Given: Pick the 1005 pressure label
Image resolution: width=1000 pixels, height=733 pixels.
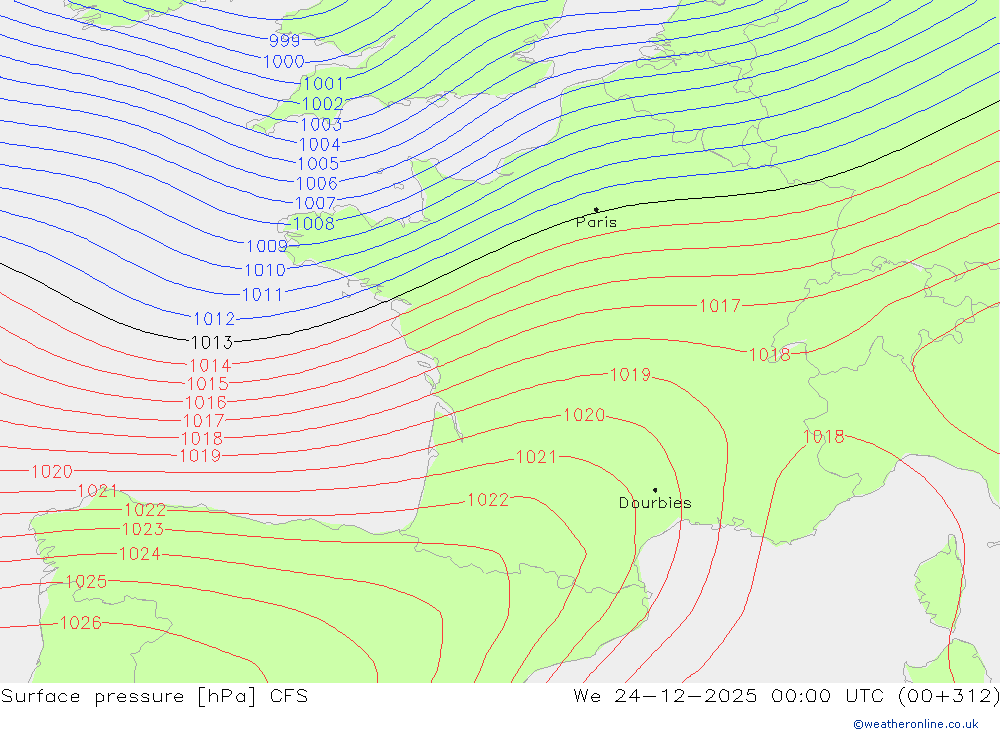Looking at the screenshot, I should [318, 164].
